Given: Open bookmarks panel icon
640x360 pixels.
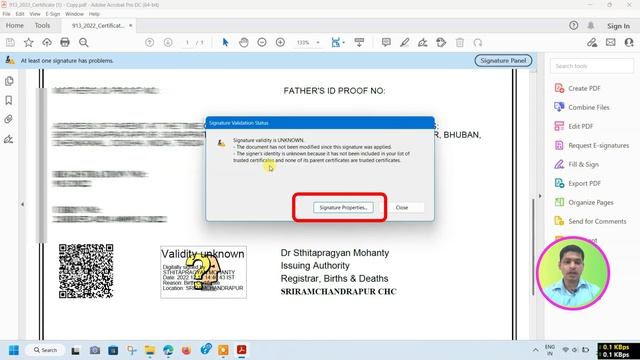Looking at the screenshot, I should [x=9, y=100].
